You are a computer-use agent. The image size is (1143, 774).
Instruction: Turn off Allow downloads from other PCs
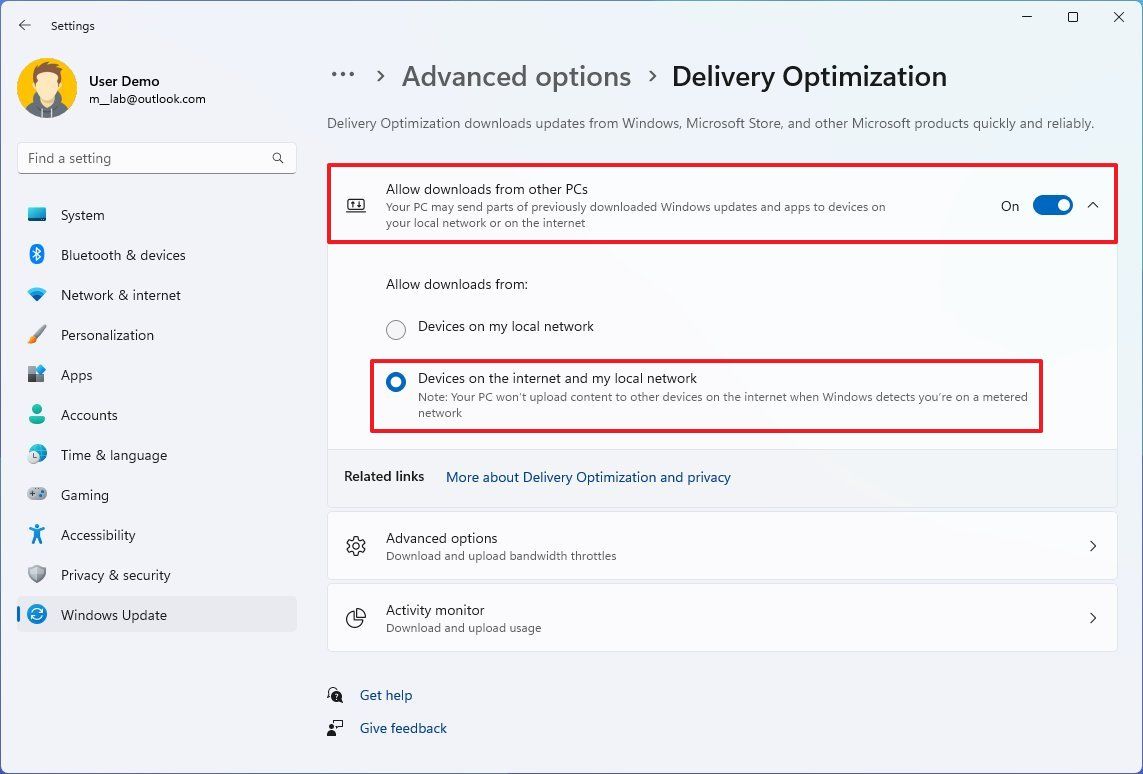click(1053, 206)
